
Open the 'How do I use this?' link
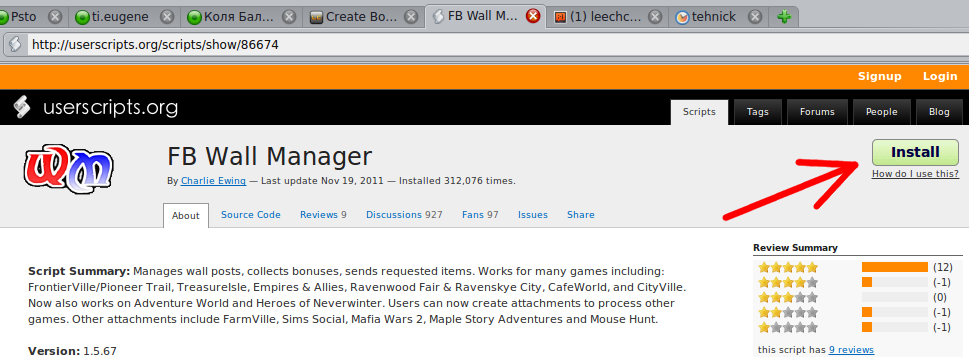(915, 174)
